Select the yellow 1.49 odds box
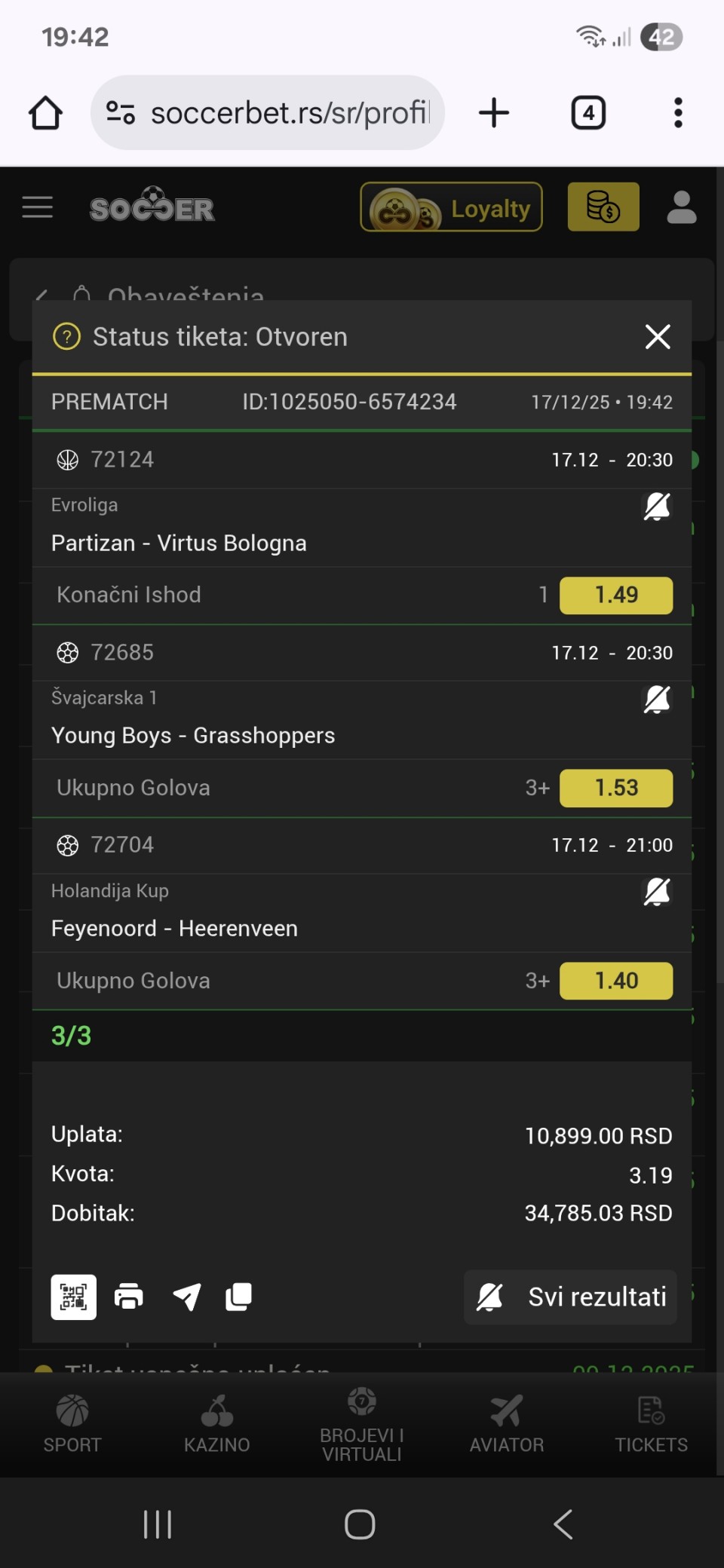 (615, 596)
